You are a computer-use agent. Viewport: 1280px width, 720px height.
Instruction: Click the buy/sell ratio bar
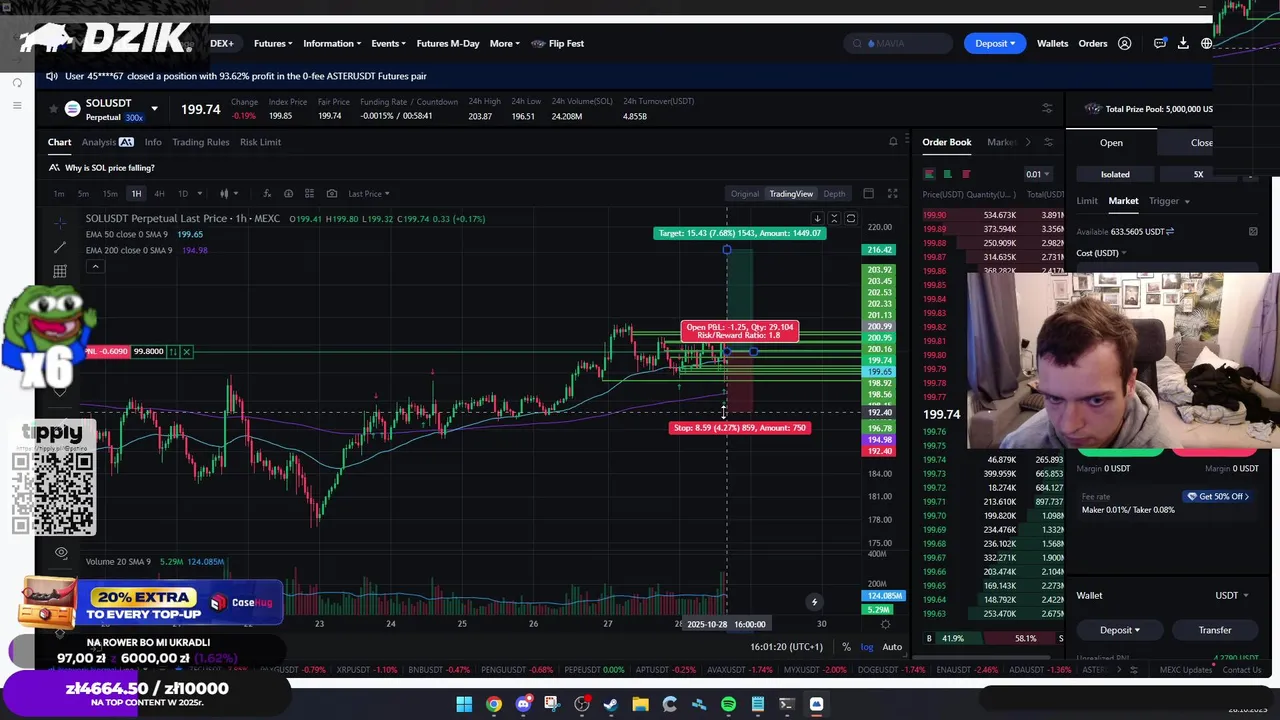pyautogui.click(x=994, y=638)
